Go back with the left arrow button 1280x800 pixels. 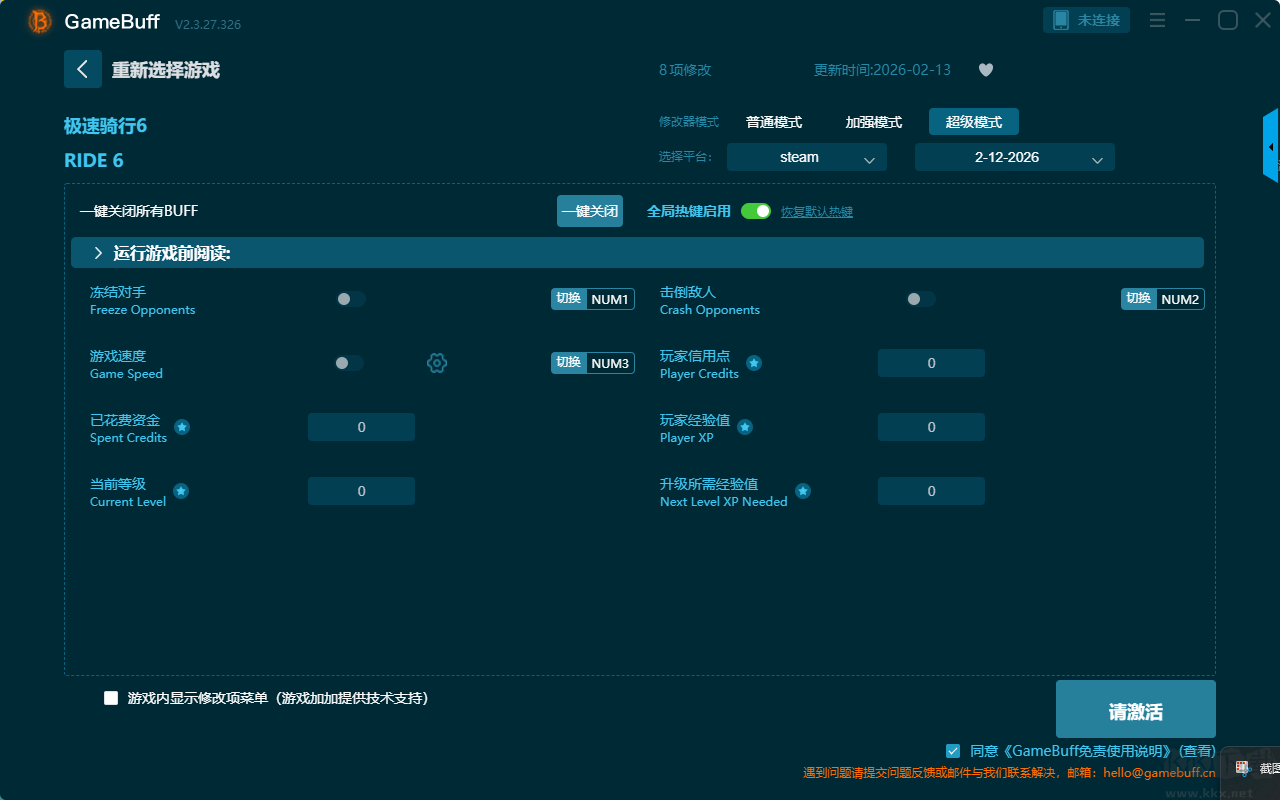point(83,69)
